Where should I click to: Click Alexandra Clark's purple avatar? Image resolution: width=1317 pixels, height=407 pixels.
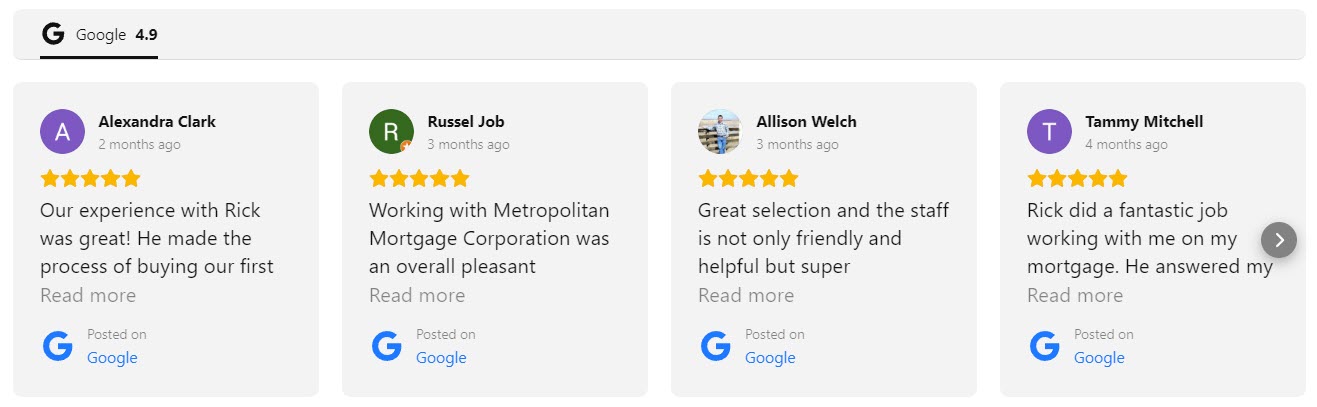62,131
